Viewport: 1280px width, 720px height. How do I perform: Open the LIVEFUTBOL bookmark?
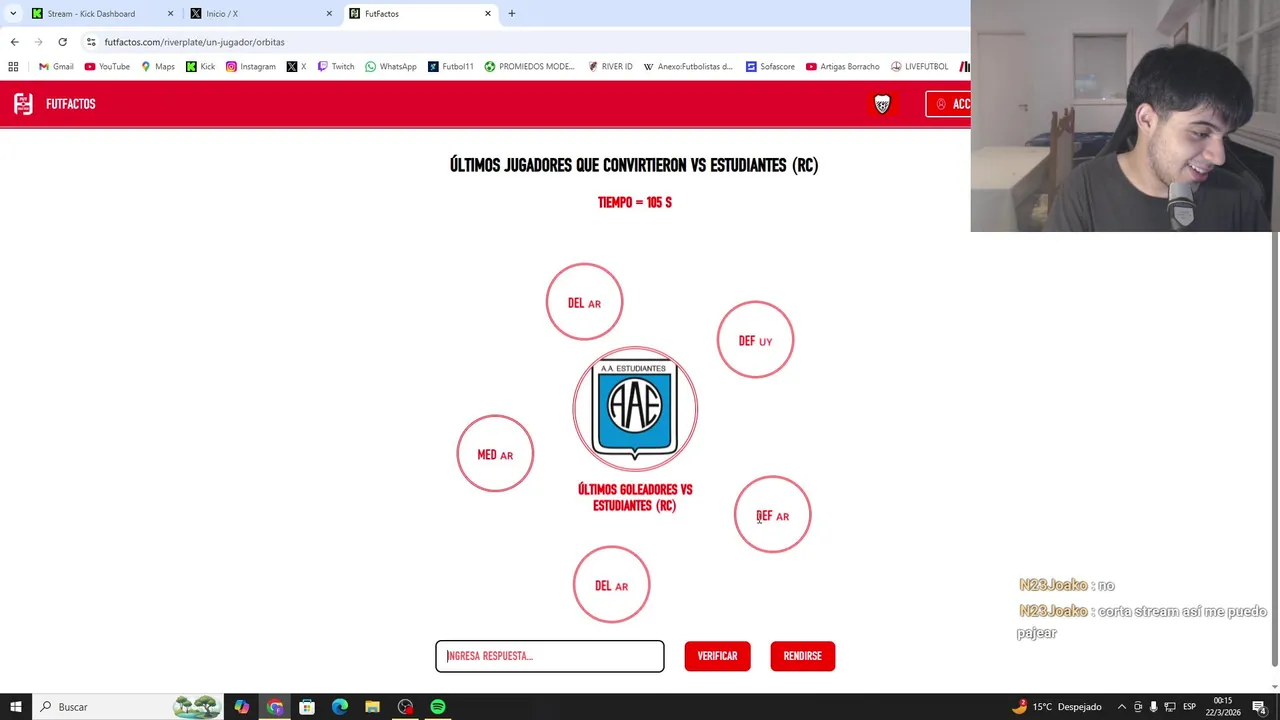click(919, 67)
